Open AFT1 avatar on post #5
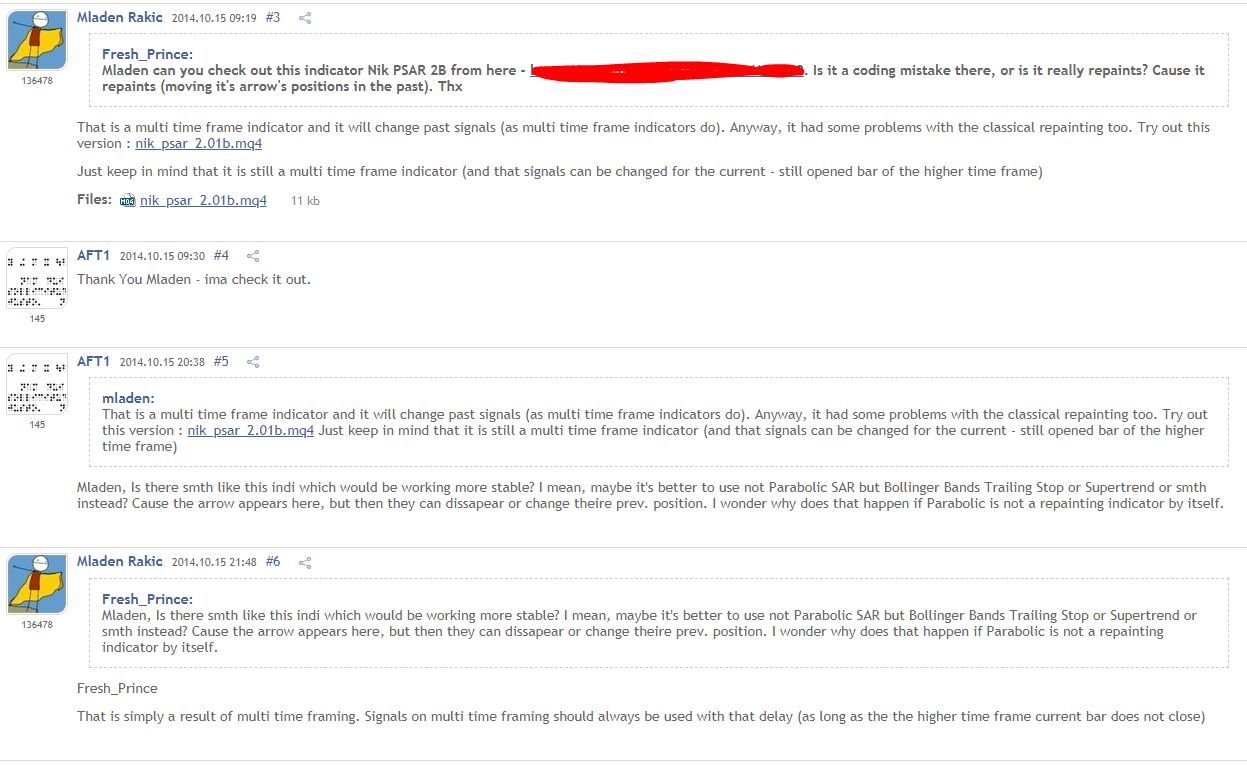Viewport: 1247px width, 766px height. coord(37,386)
